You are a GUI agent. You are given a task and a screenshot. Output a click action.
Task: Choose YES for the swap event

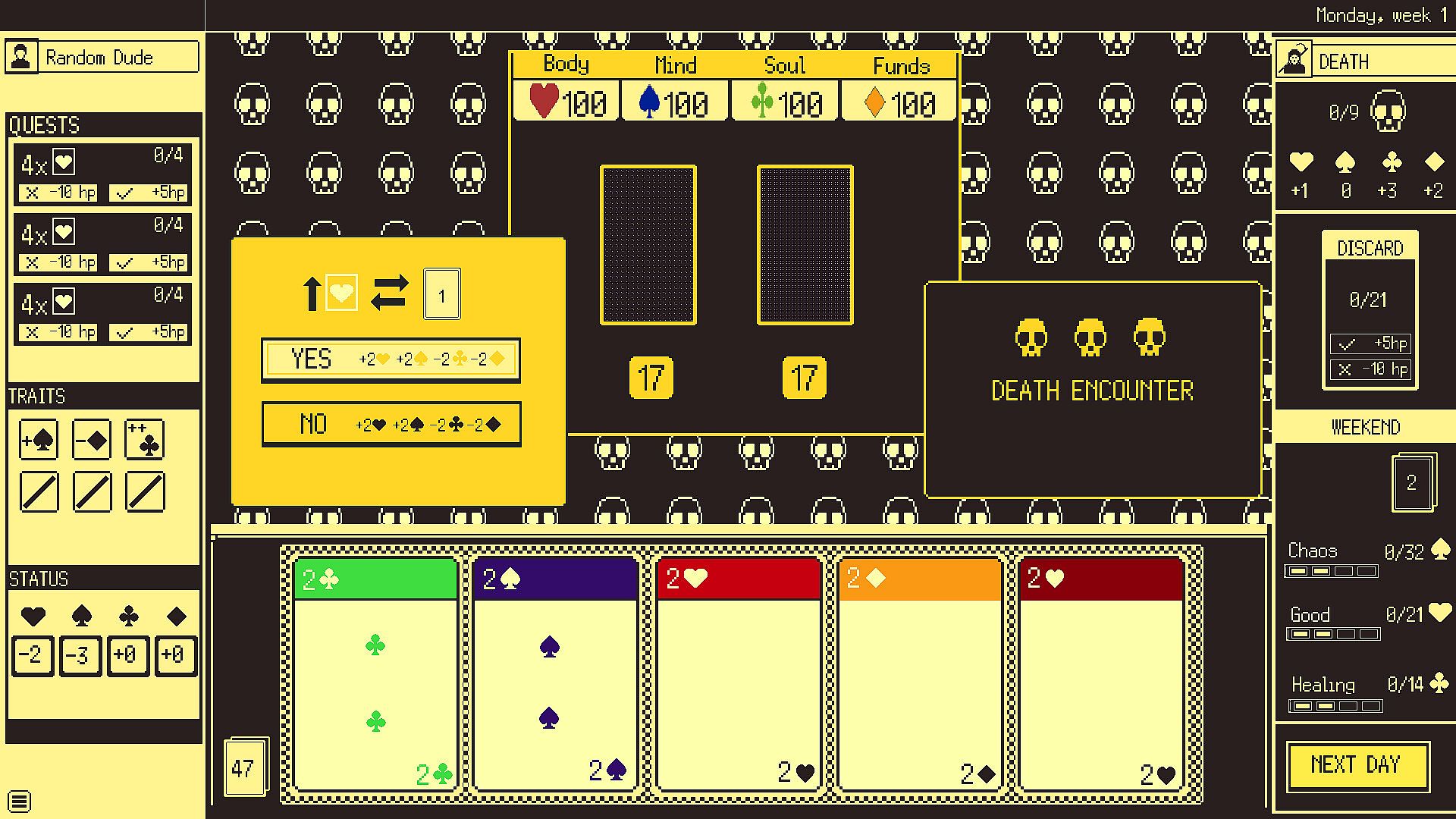click(391, 359)
